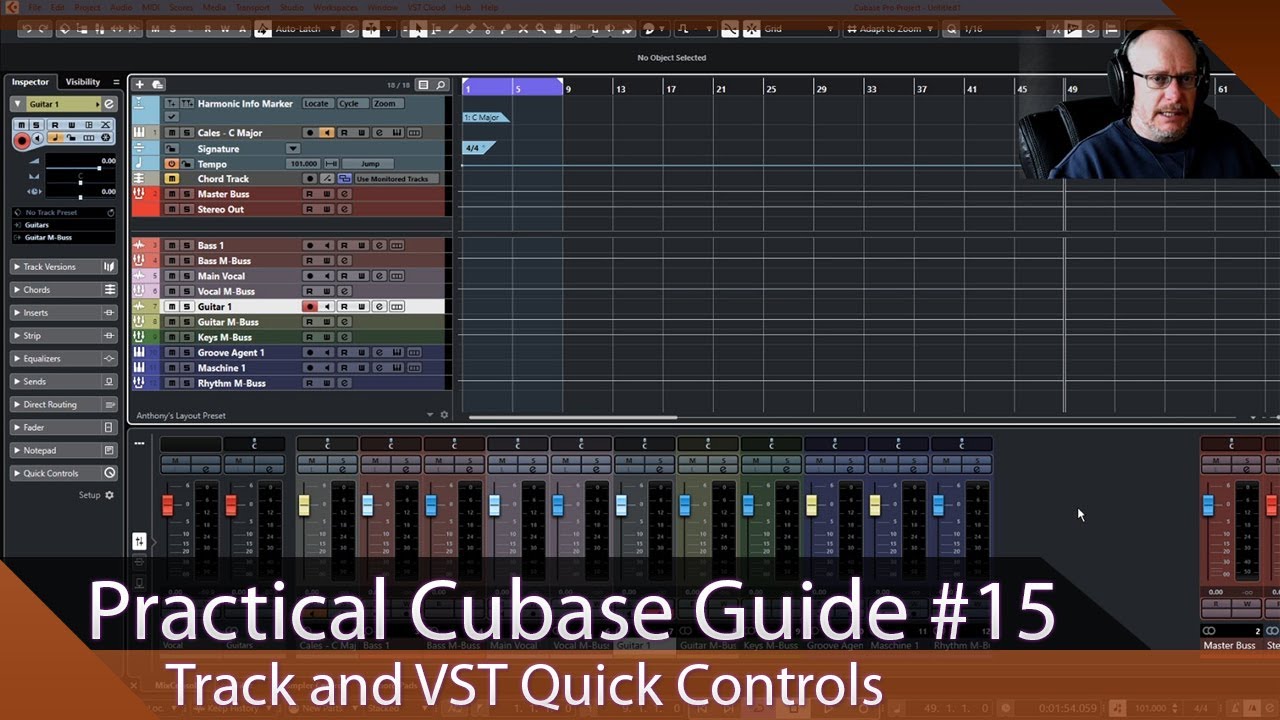Open the track search magnifier icon
The width and height of the screenshot is (1280, 720).
[441, 85]
